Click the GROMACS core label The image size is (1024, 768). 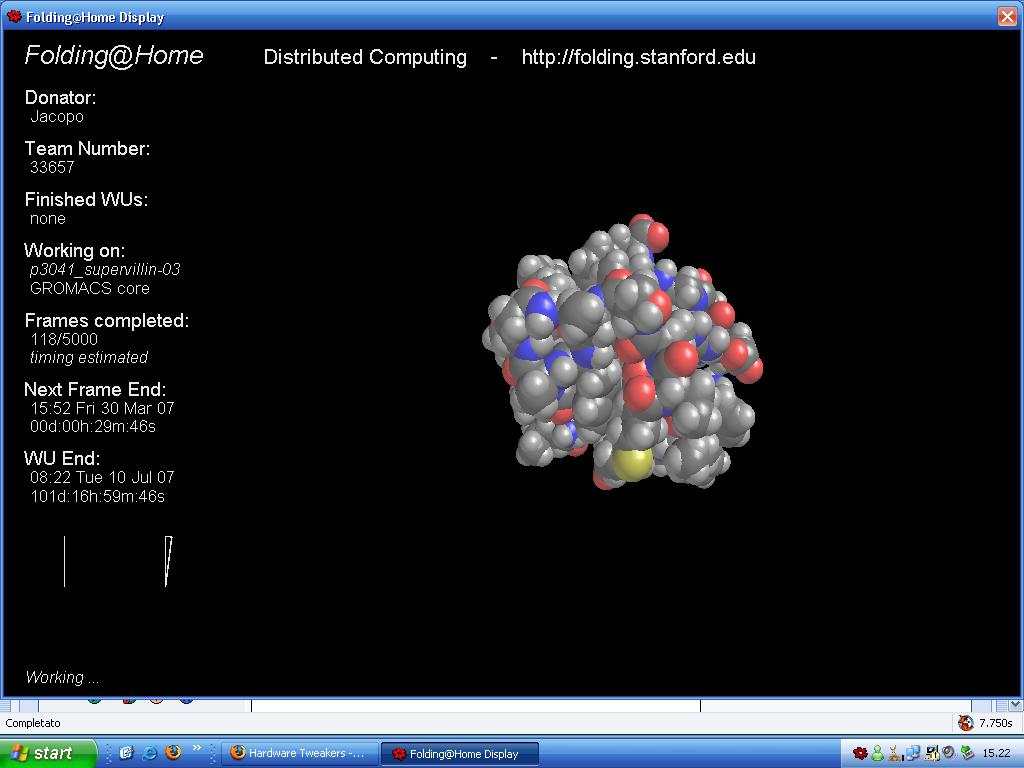click(x=89, y=288)
